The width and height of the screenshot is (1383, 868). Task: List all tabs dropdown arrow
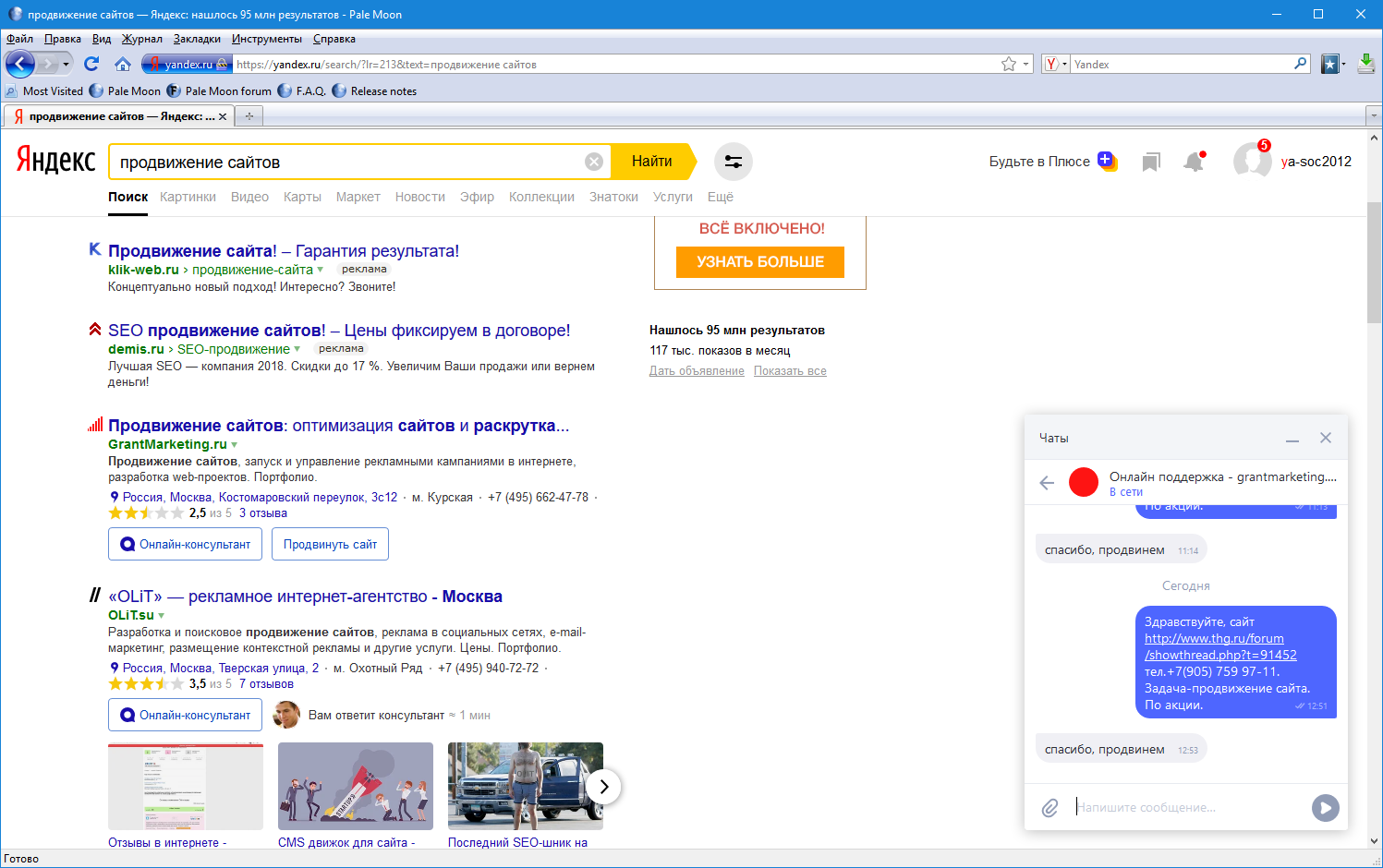(x=1373, y=116)
